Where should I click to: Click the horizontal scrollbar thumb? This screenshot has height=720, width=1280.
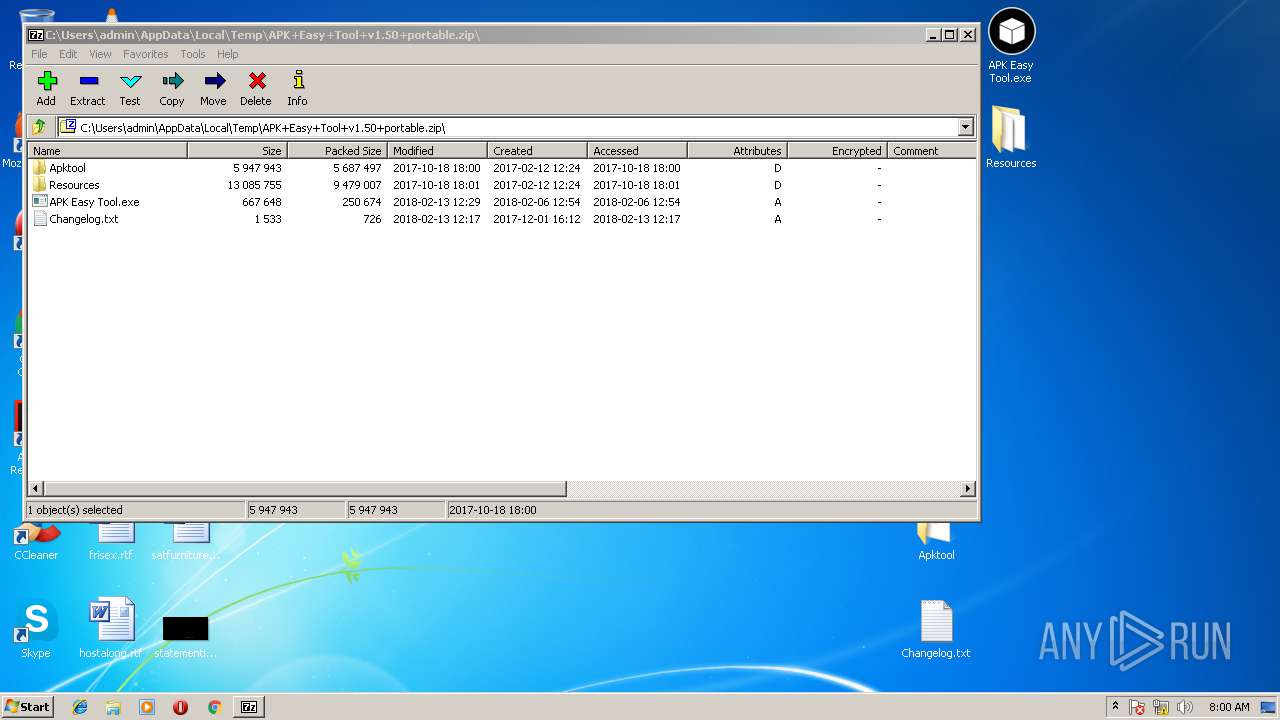305,489
